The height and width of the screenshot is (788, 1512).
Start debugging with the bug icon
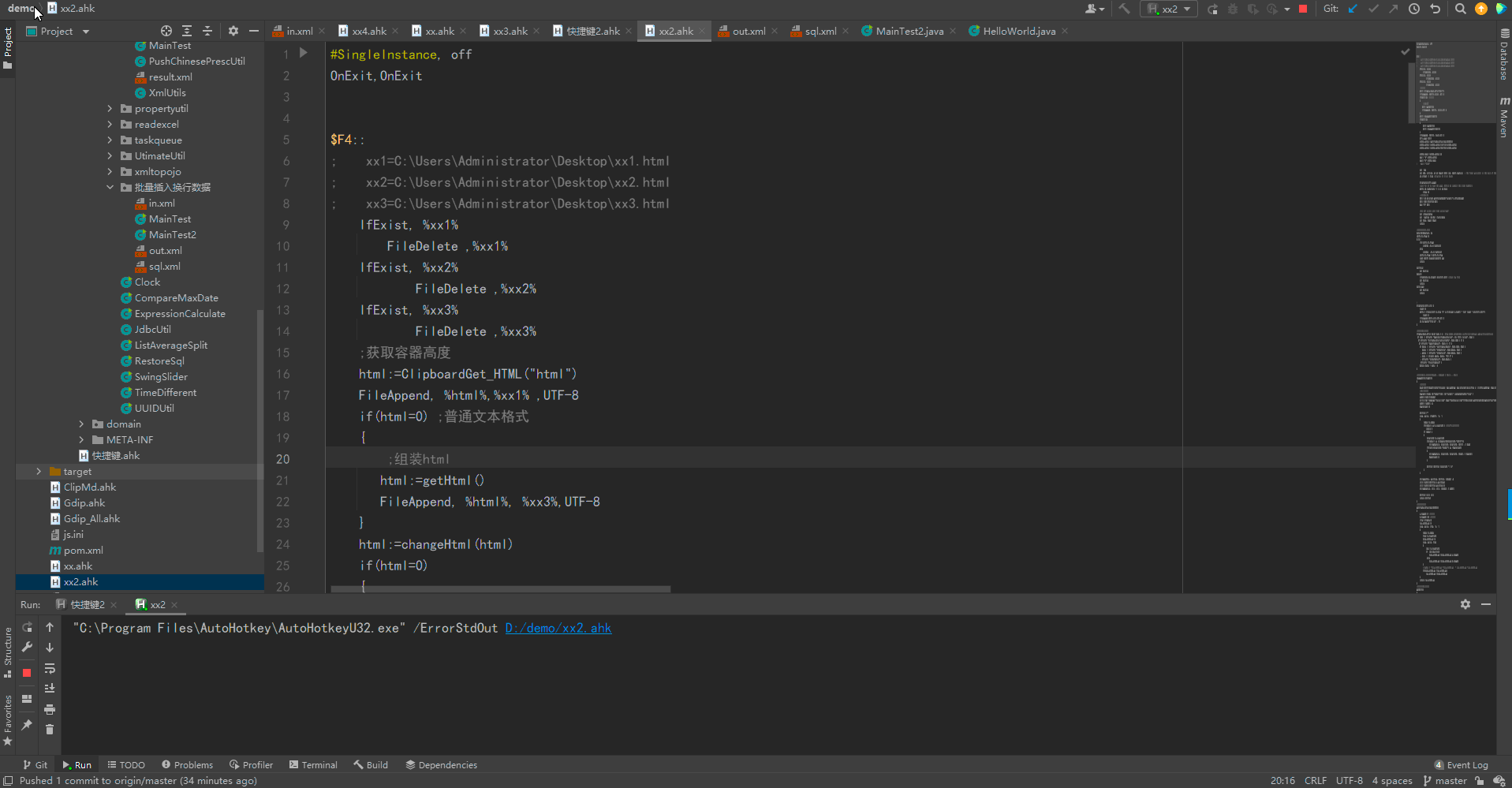coord(1232,9)
